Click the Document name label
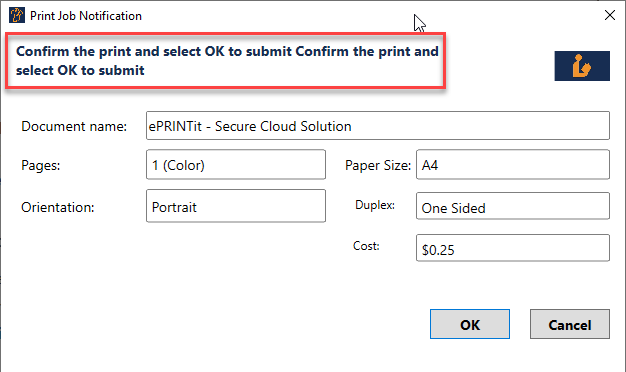626x372 pixels. [74, 127]
